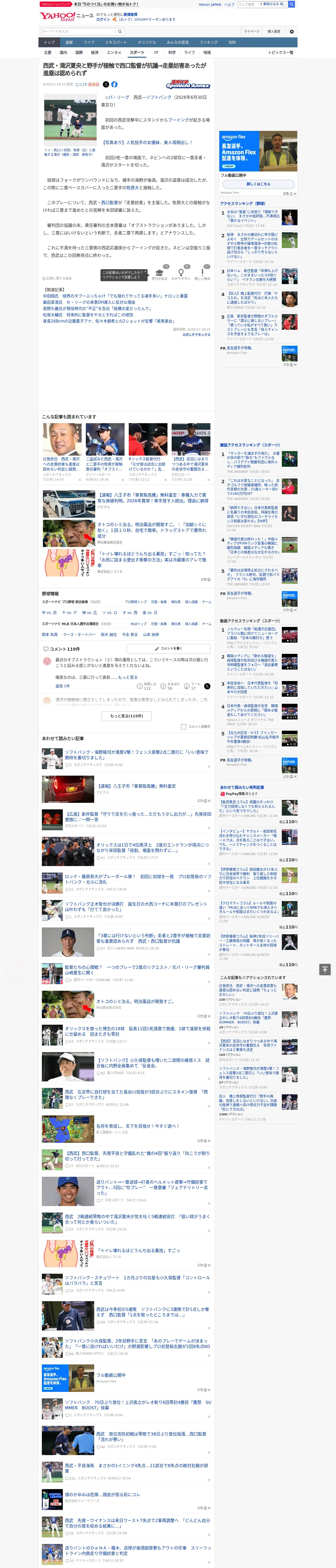This screenshot has width=336, height=1568.
Task: Click the top blue search button
Action: [x=292, y=4]
